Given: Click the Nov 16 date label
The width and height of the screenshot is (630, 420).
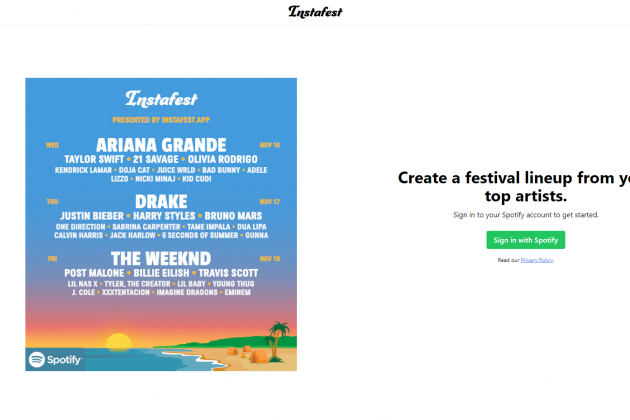Looking at the screenshot, I should (269, 145).
